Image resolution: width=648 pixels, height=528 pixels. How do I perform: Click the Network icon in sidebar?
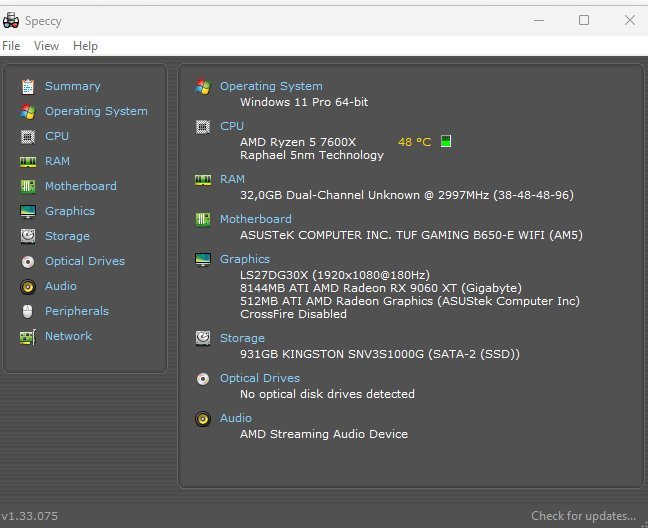(x=27, y=336)
